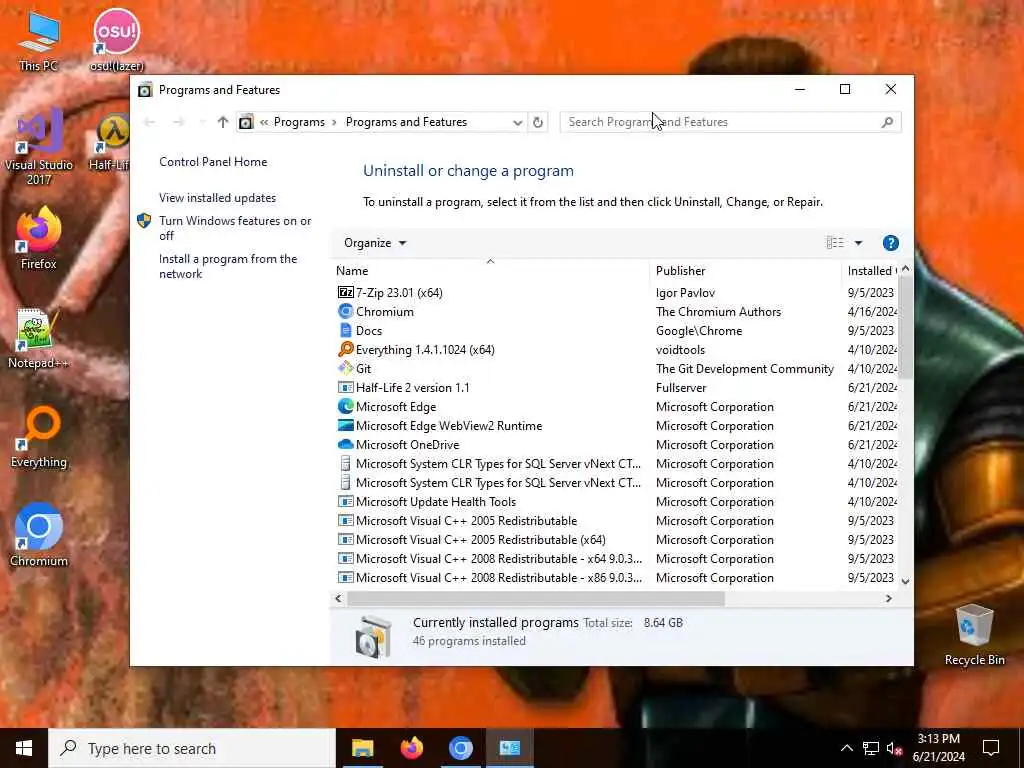Viewport: 1024px width, 768px height.
Task: Sort list by Publisher column header
Action: coord(745,270)
